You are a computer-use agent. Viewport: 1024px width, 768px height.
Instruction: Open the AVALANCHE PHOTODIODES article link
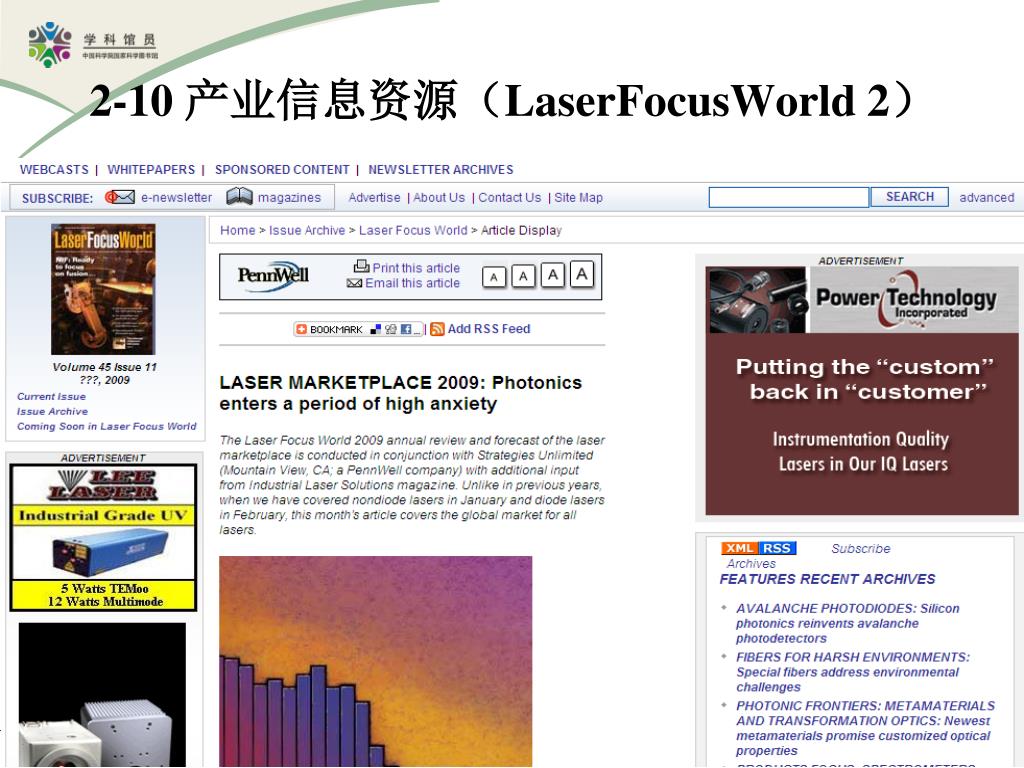(848, 623)
